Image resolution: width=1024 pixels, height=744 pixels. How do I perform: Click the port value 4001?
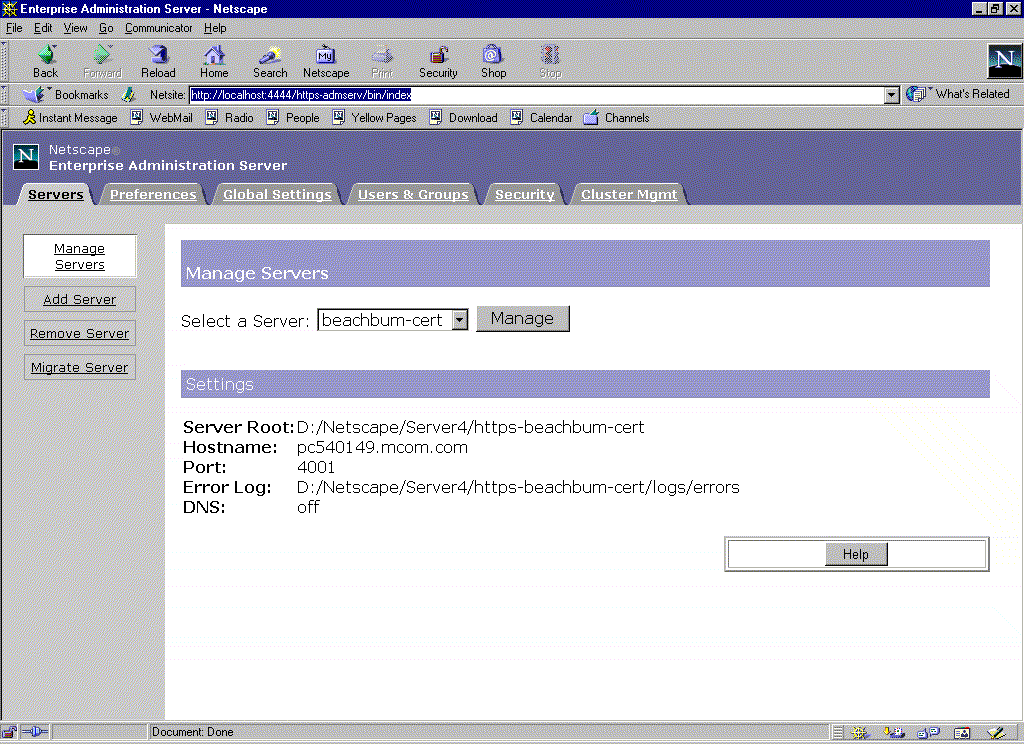(x=315, y=467)
